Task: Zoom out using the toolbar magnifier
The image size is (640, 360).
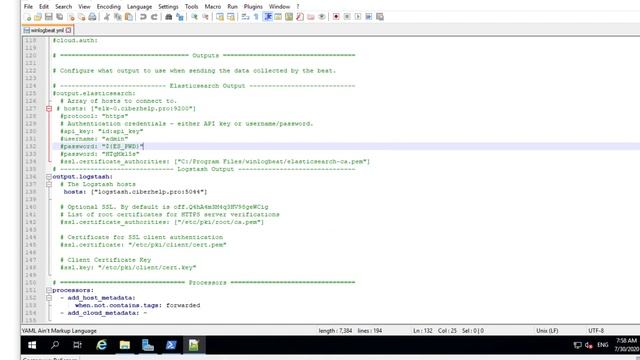Action: [205, 17]
